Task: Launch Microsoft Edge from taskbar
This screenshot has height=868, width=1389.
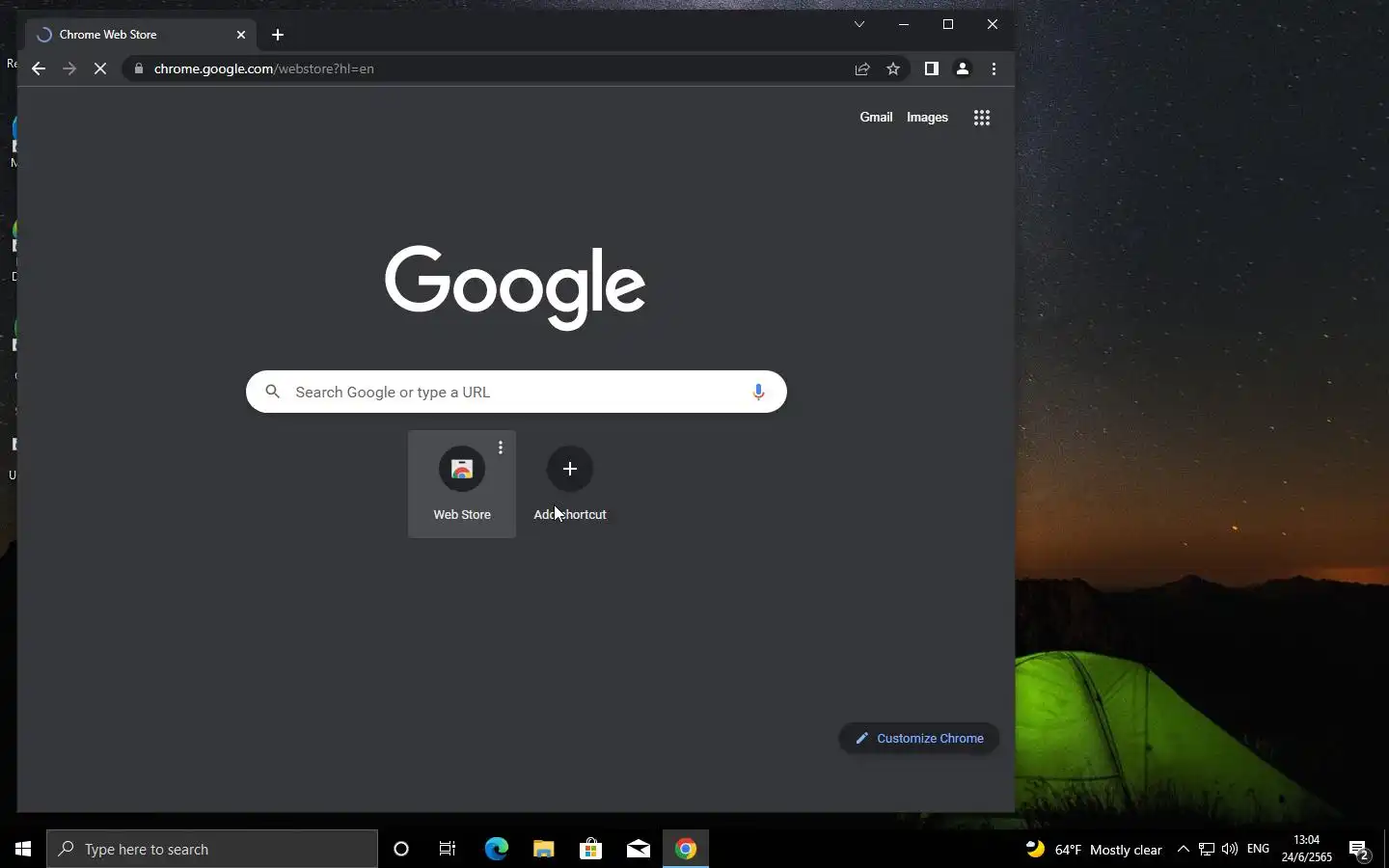Action: (496, 849)
